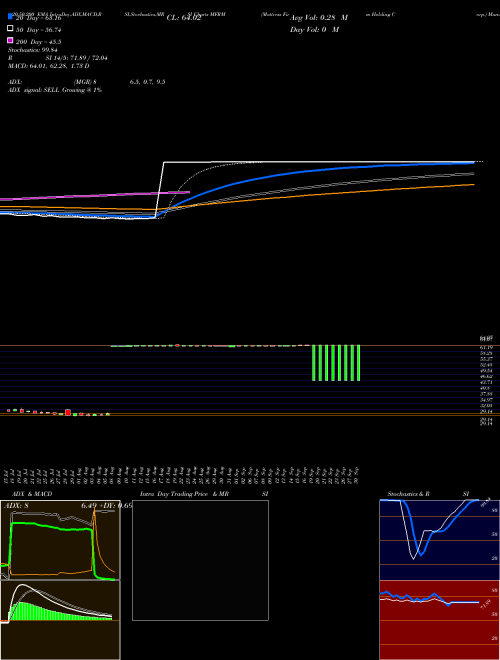
Task: Select the '50 Day = 56.74' legend text
Action: [x=39, y=30]
